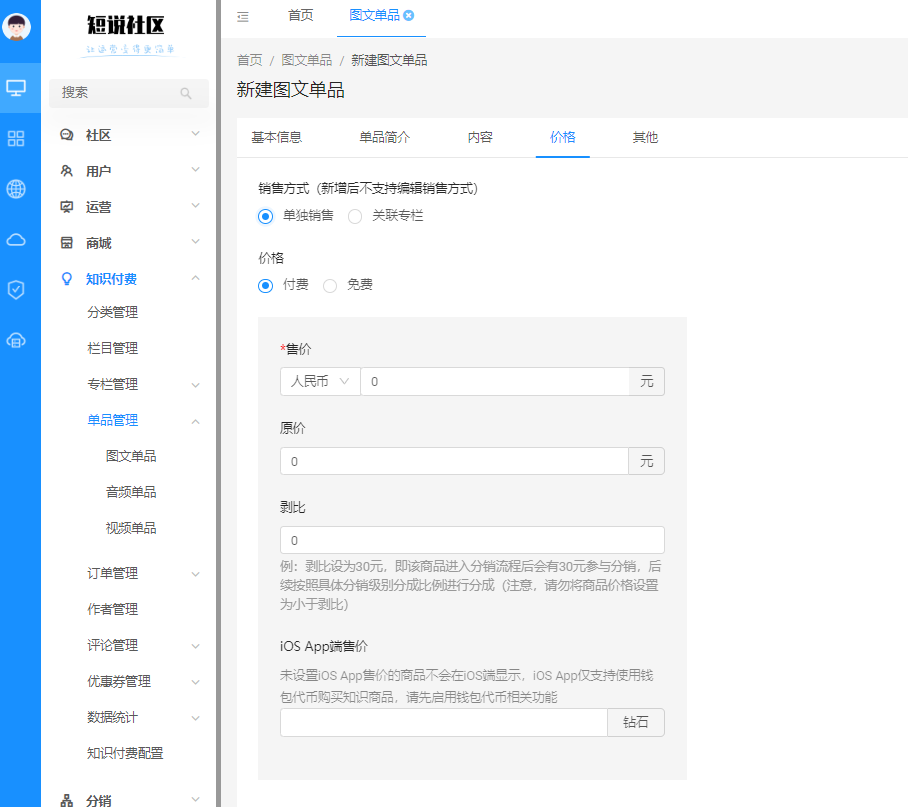
Task: Expand the 用户 menu
Action: 196,170
